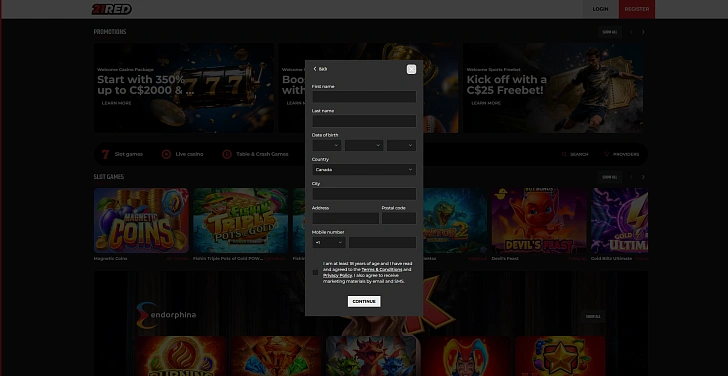728x376 pixels.
Task: Click the First name input field
Action: click(364, 97)
